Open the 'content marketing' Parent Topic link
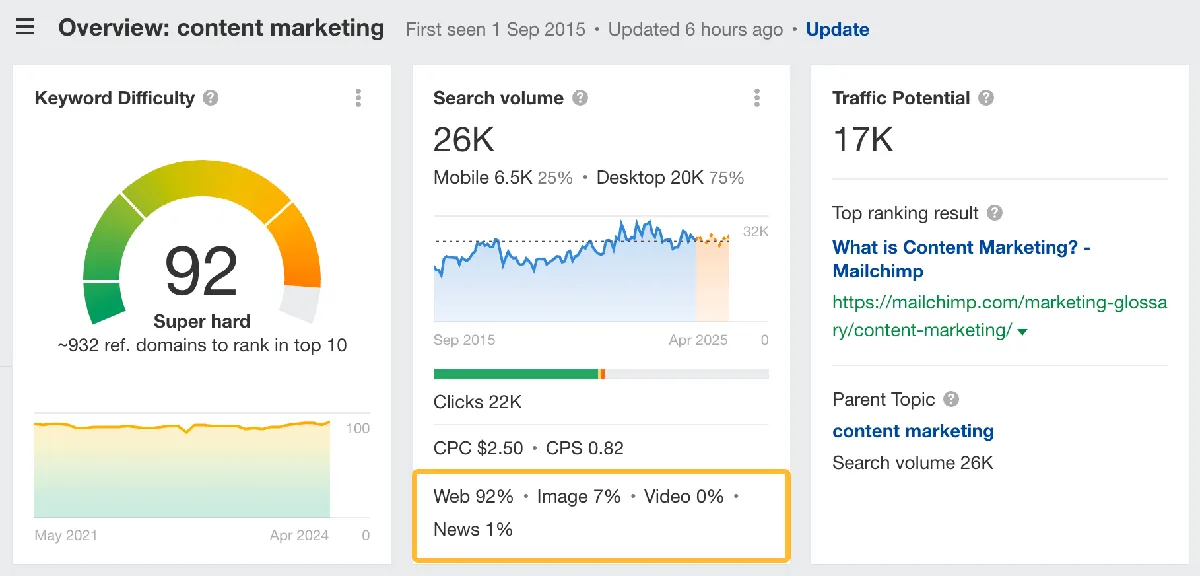Image resolution: width=1200 pixels, height=576 pixels. pos(913,431)
